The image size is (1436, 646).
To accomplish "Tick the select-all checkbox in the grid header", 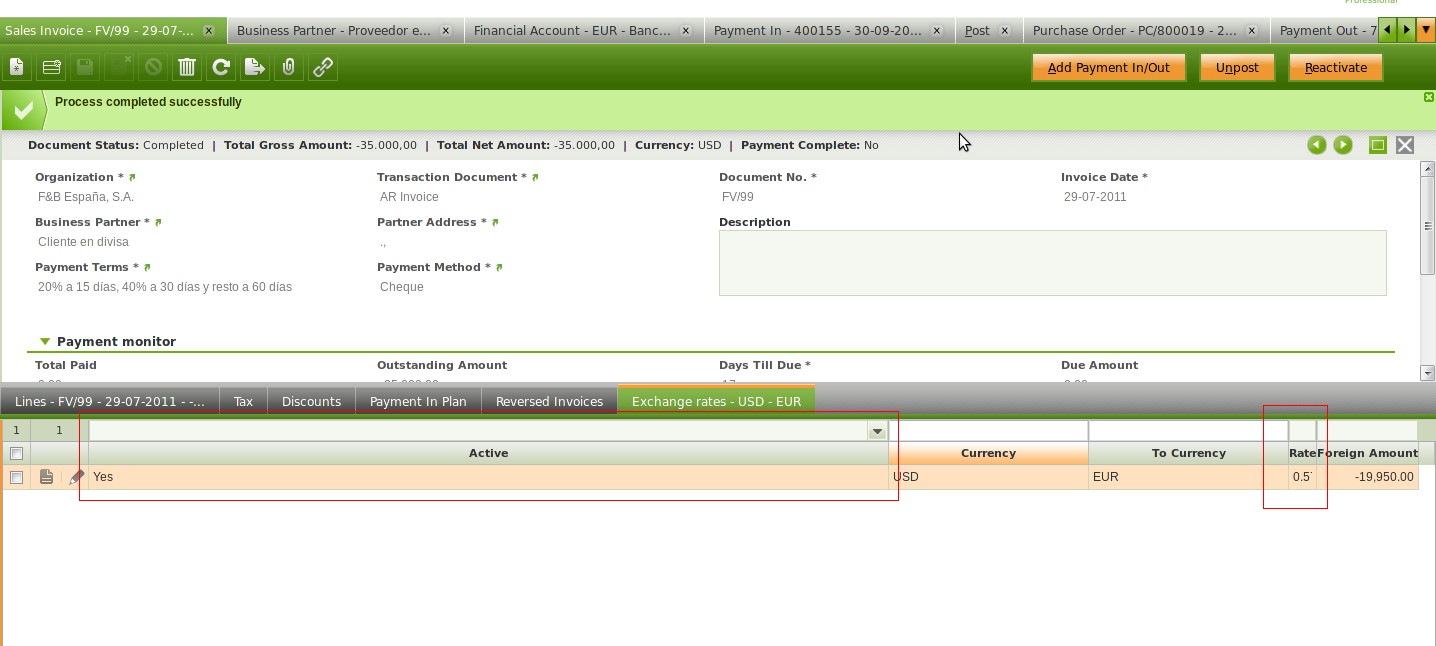I will [x=16, y=453].
